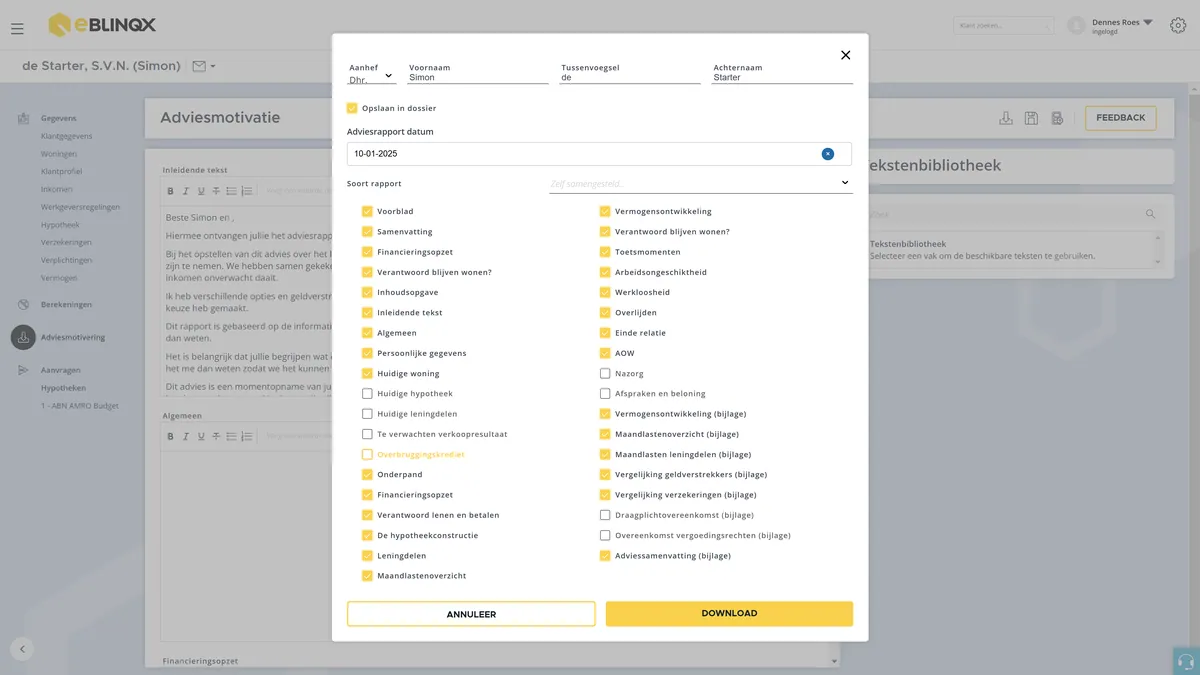This screenshot has width=1200, height=675.
Task: Collapse the sidebar with the chevron button
Action: coord(22,649)
